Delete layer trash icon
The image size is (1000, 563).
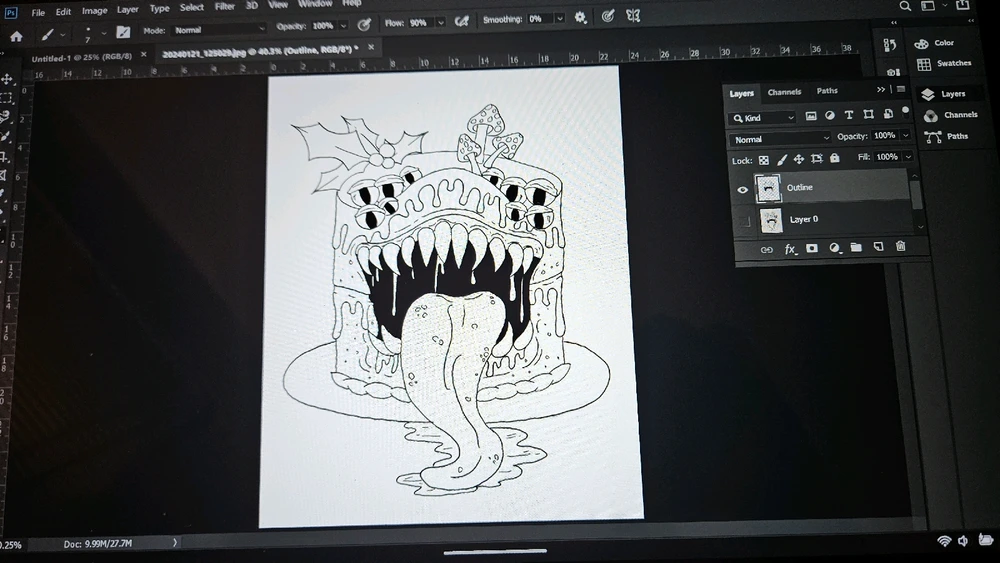[x=901, y=245]
